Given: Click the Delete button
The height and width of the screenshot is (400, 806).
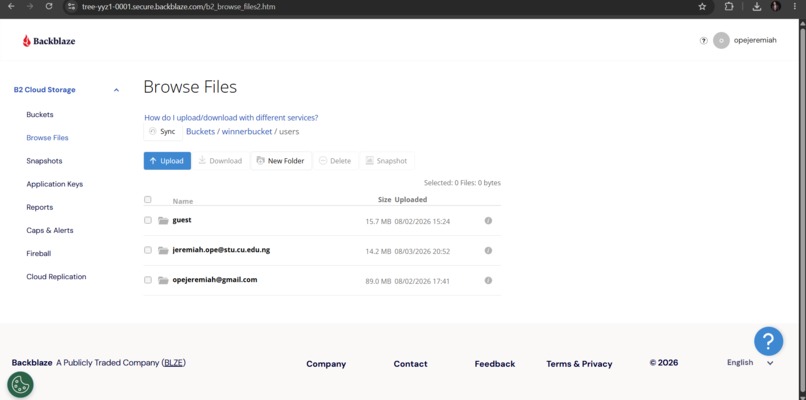Looking at the screenshot, I should 335,161.
